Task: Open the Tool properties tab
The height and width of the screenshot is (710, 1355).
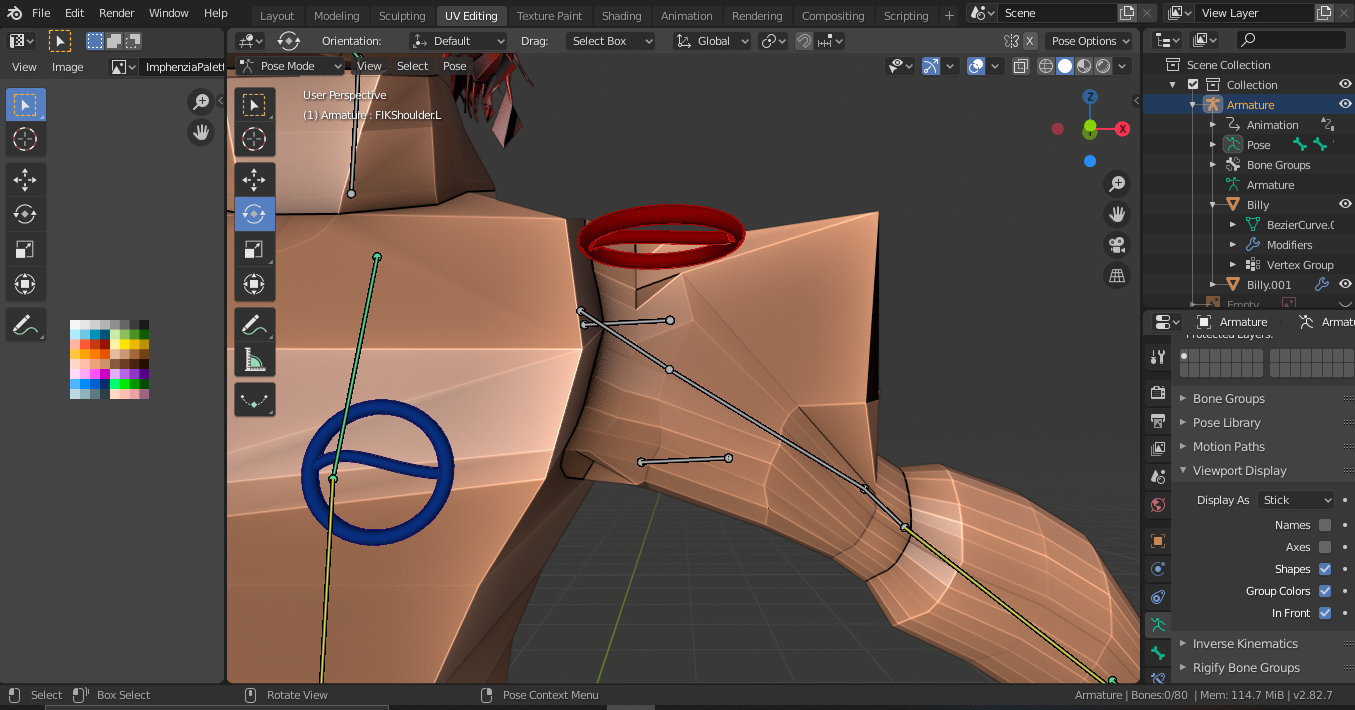Action: (x=1158, y=357)
